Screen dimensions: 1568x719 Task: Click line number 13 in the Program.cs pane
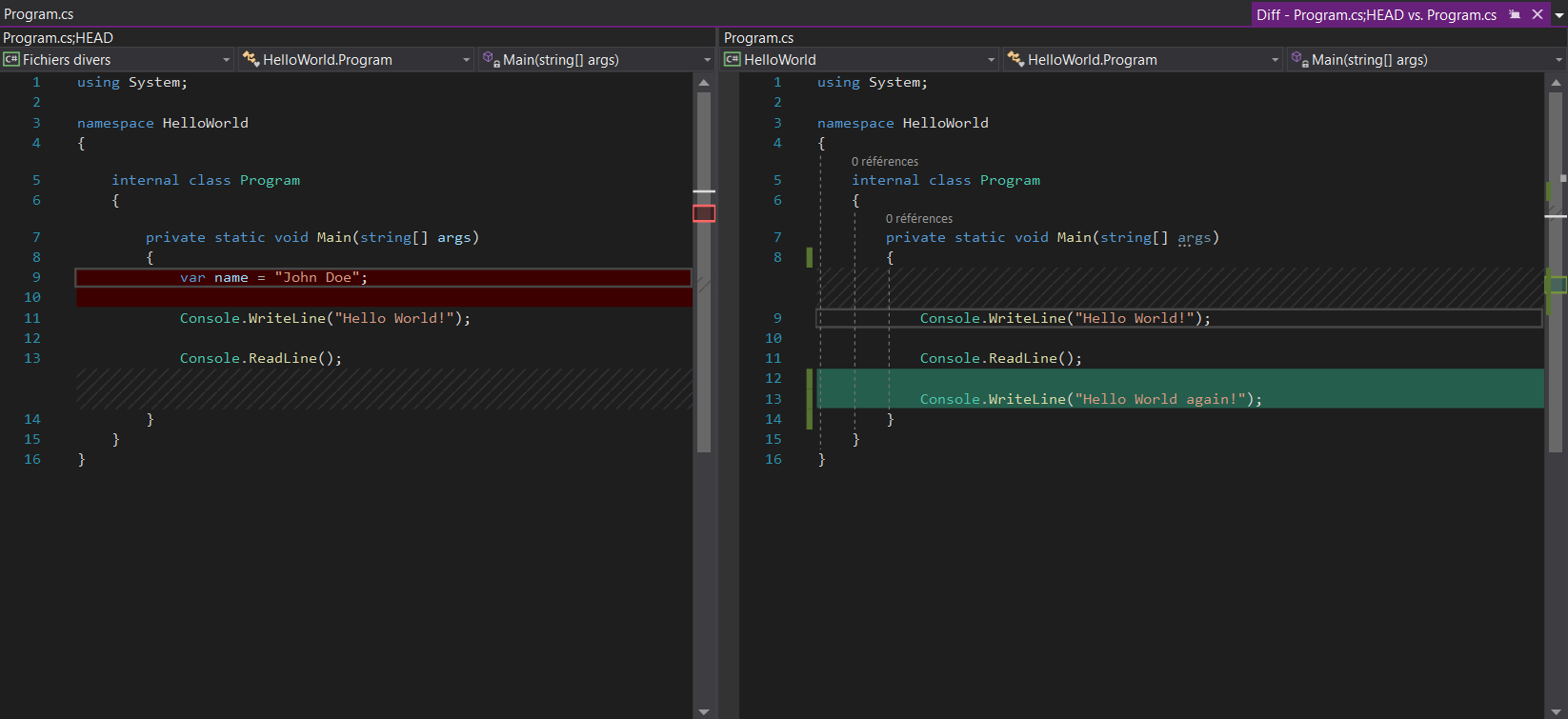coord(774,399)
